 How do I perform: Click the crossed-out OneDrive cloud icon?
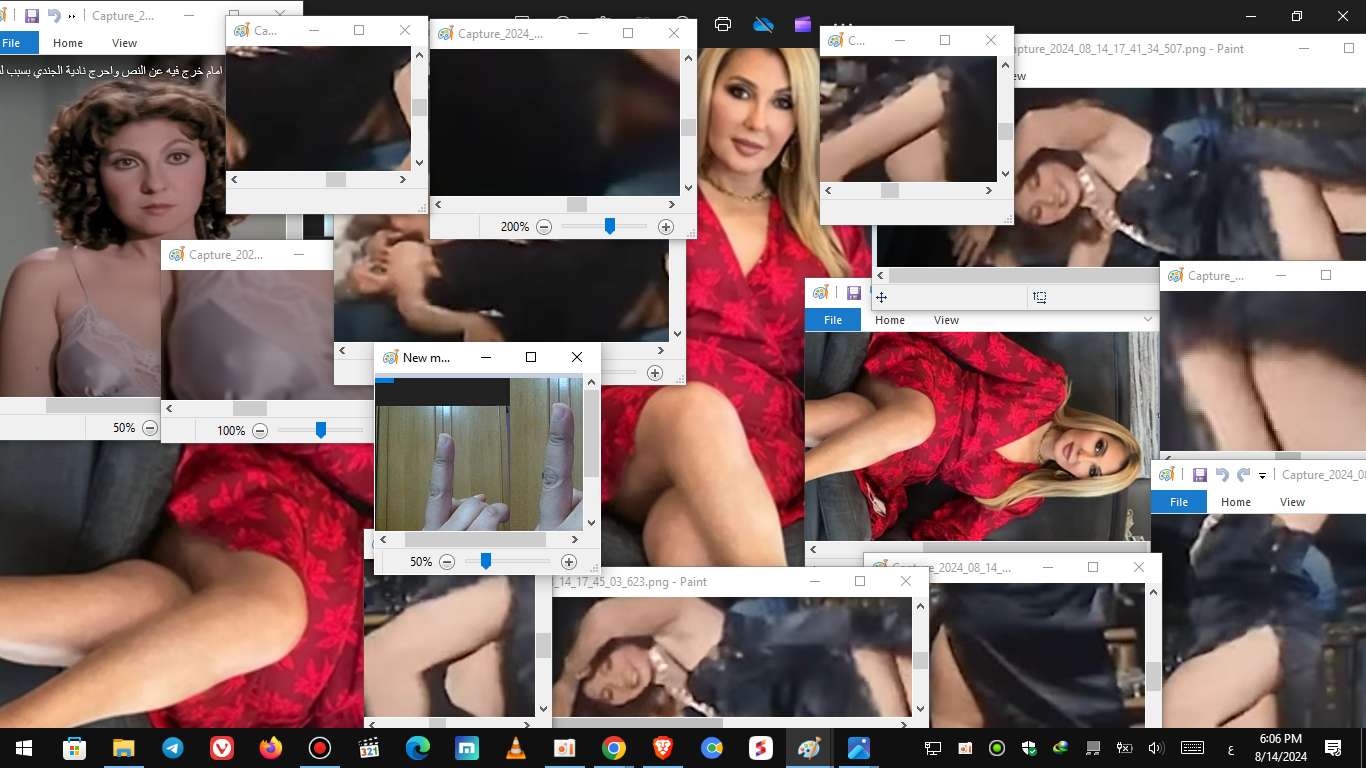pyautogui.click(x=763, y=24)
